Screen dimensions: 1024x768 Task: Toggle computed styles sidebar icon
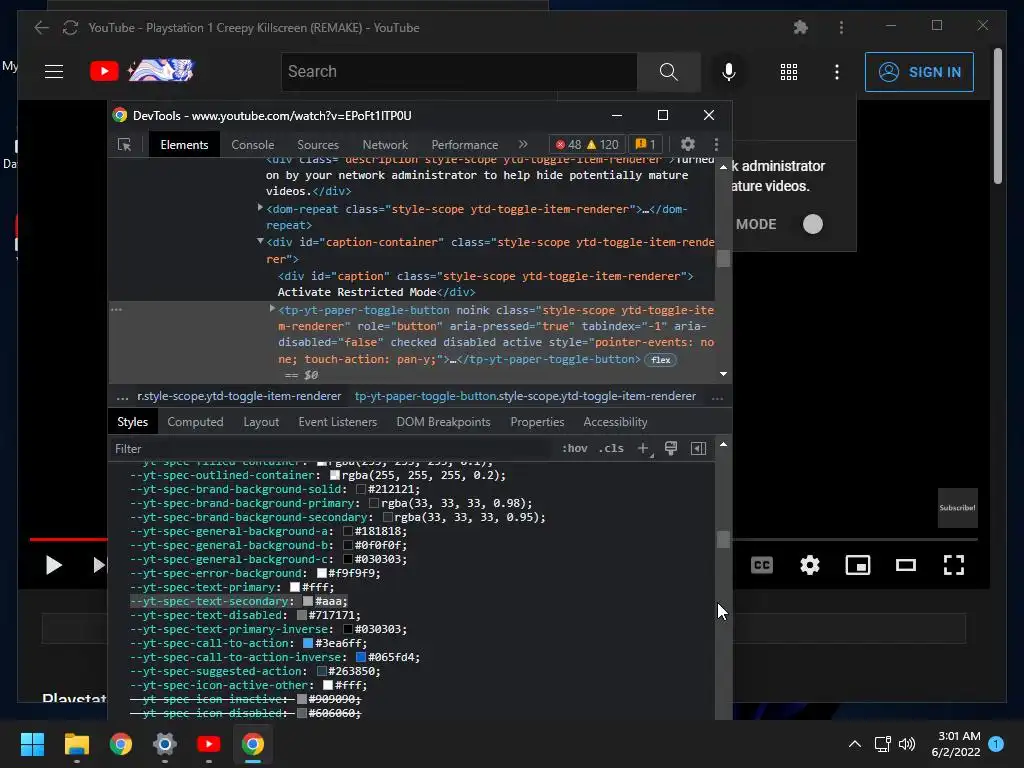[698, 449]
